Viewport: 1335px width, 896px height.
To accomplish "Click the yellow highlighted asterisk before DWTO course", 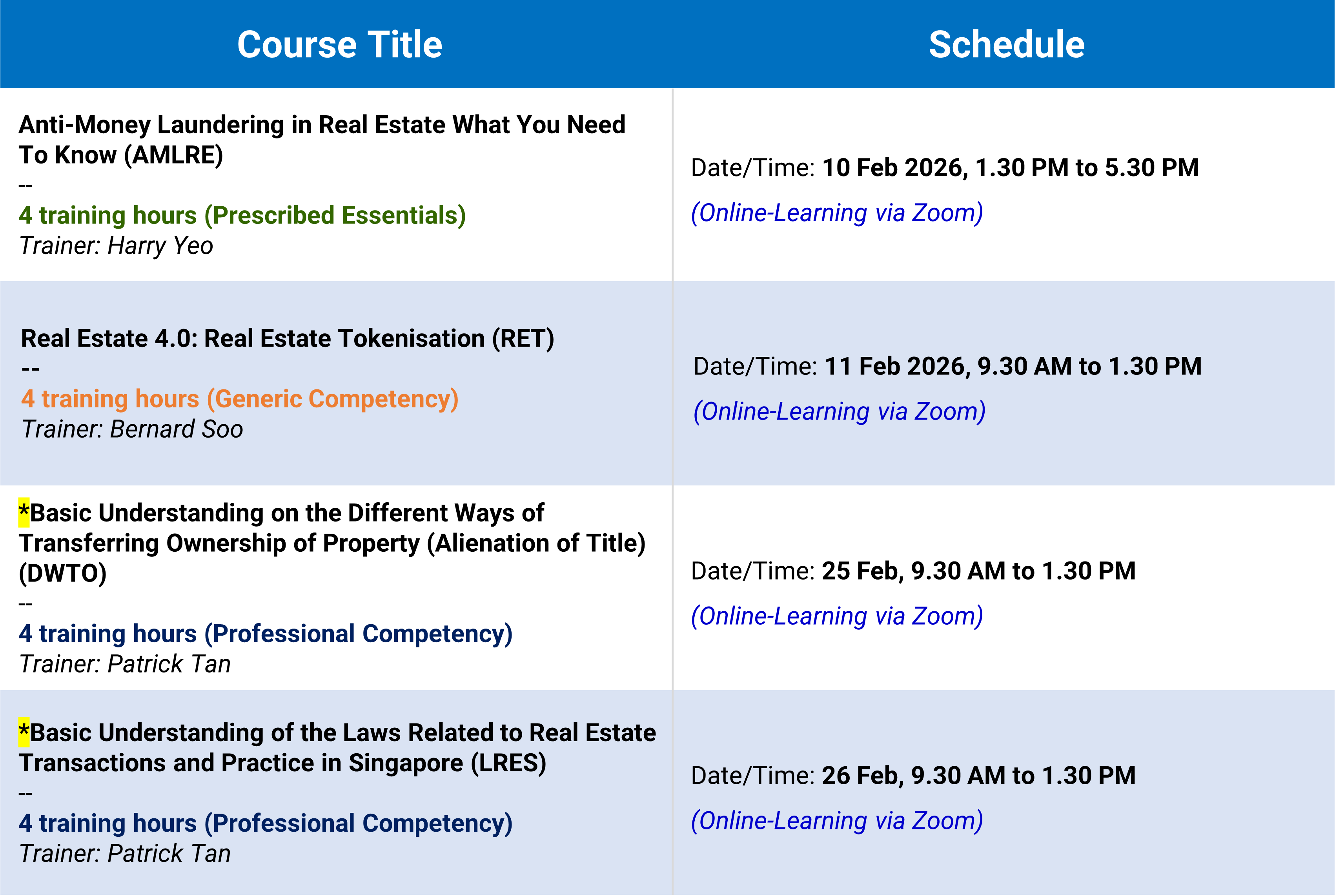I will (x=24, y=512).
